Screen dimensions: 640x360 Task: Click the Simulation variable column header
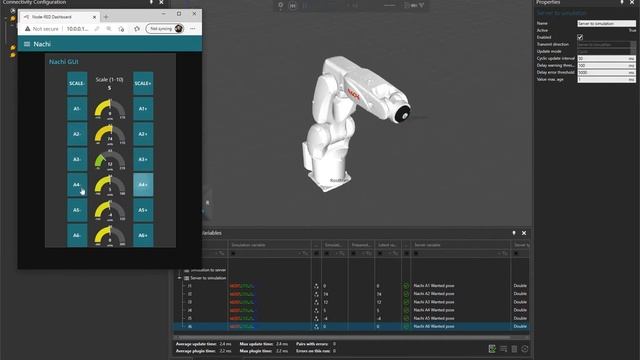269,245
